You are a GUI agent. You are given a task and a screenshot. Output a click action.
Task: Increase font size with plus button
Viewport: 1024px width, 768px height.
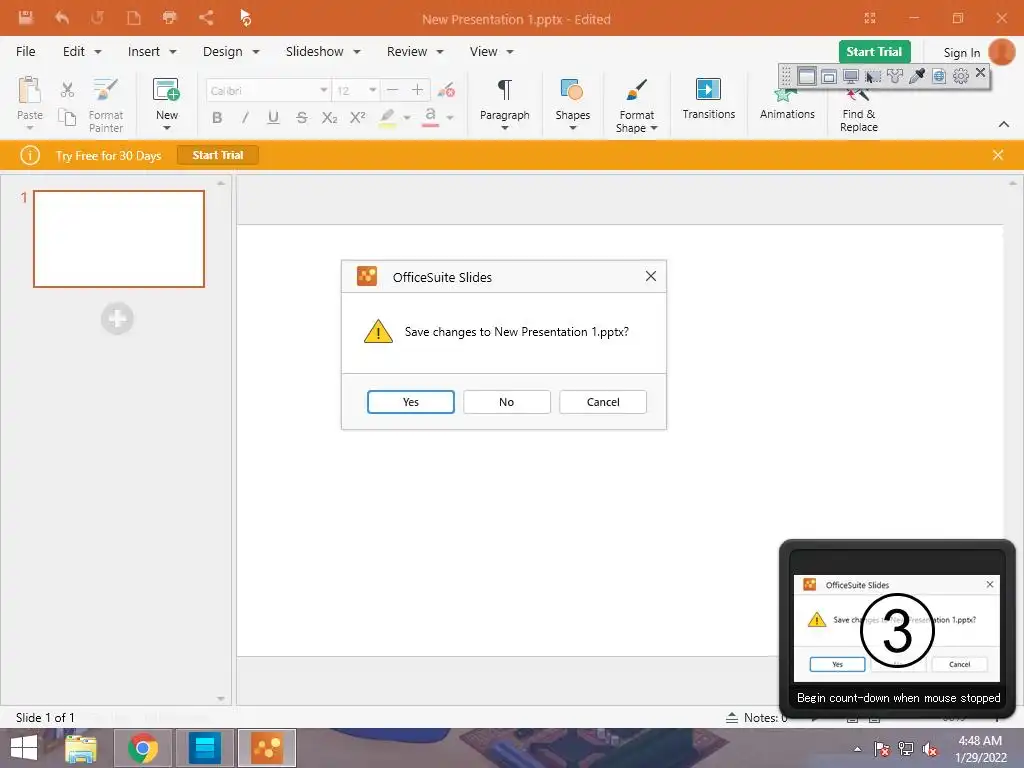(x=417, y=90)
